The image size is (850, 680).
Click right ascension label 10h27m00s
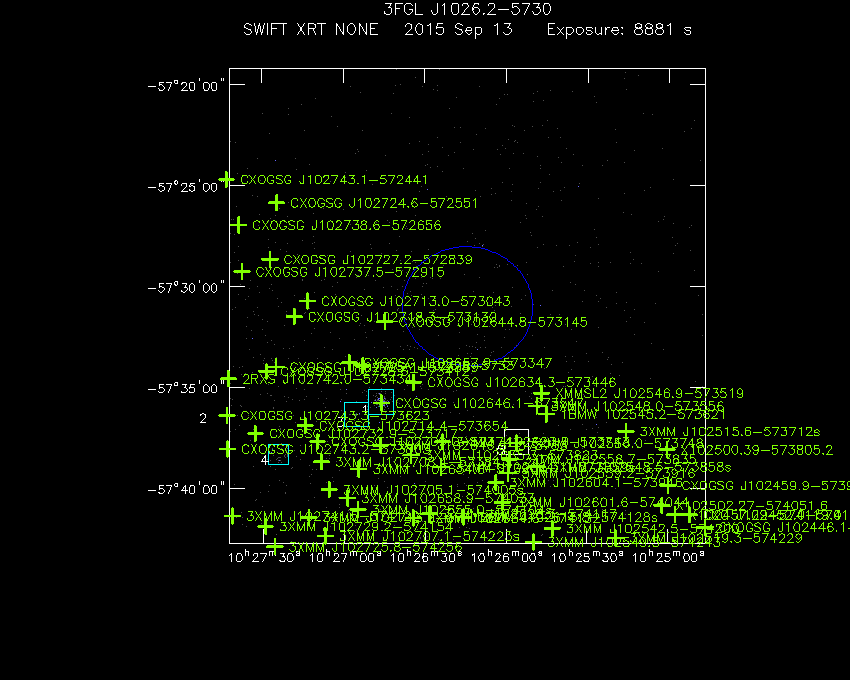pos(345,557)
